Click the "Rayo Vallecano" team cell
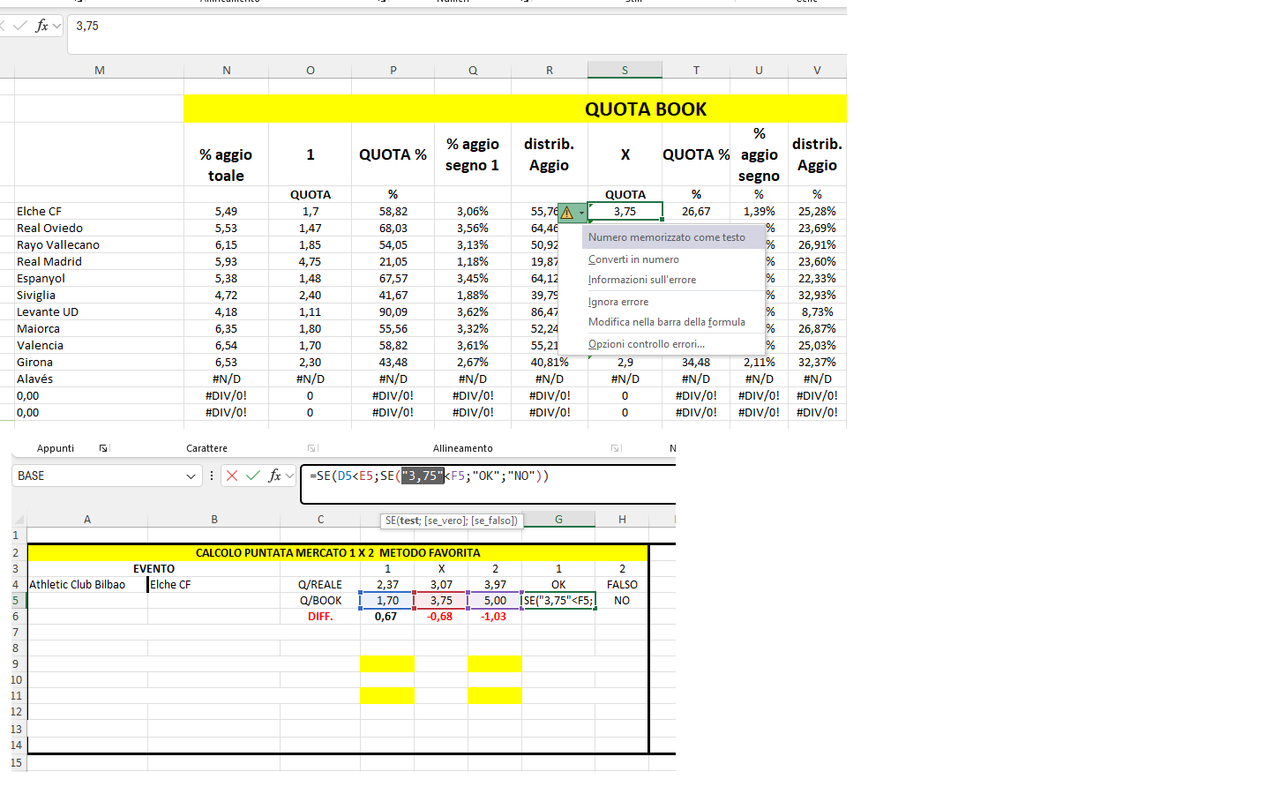This screenshot has width=1280, height=787. [99, 245]
